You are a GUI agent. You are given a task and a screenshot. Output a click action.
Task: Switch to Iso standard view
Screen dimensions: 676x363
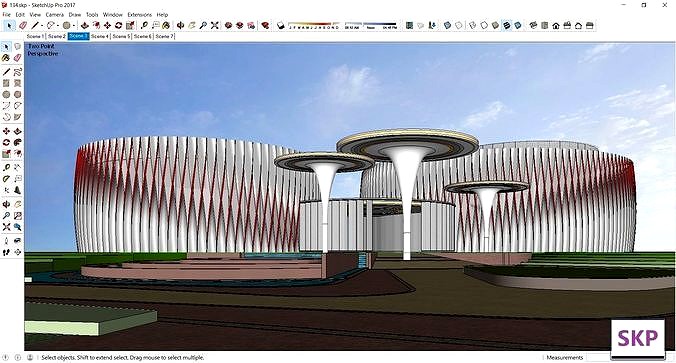[x=533, y=25]
